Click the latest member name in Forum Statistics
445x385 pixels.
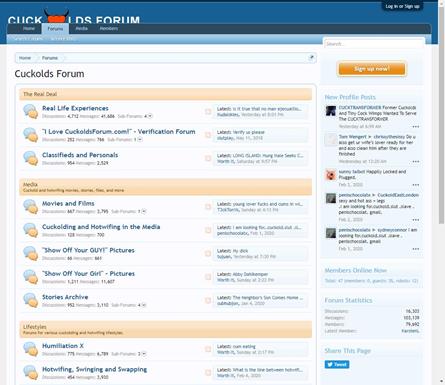tap(411, 331)
